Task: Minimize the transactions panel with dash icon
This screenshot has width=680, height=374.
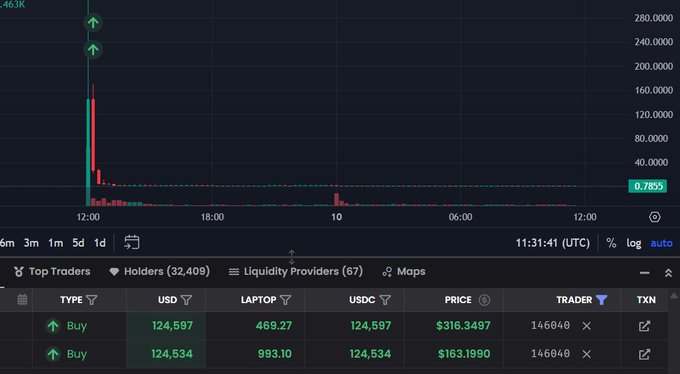Action: [644, 273]
